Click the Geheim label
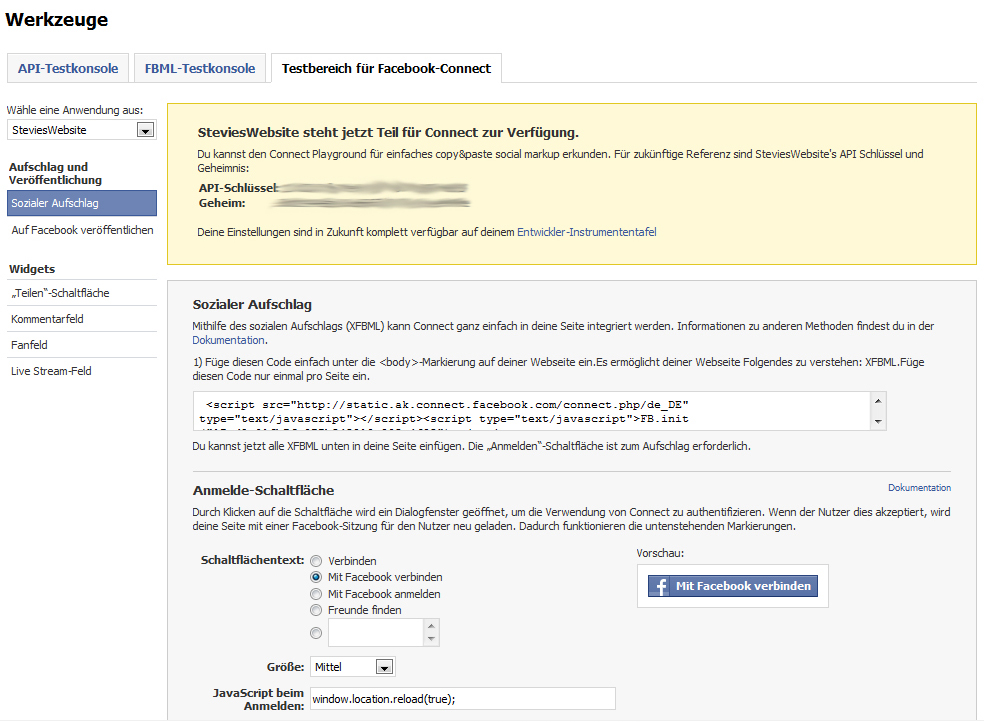This screenshot has width=984, height=722. click(x=222, y=203)
